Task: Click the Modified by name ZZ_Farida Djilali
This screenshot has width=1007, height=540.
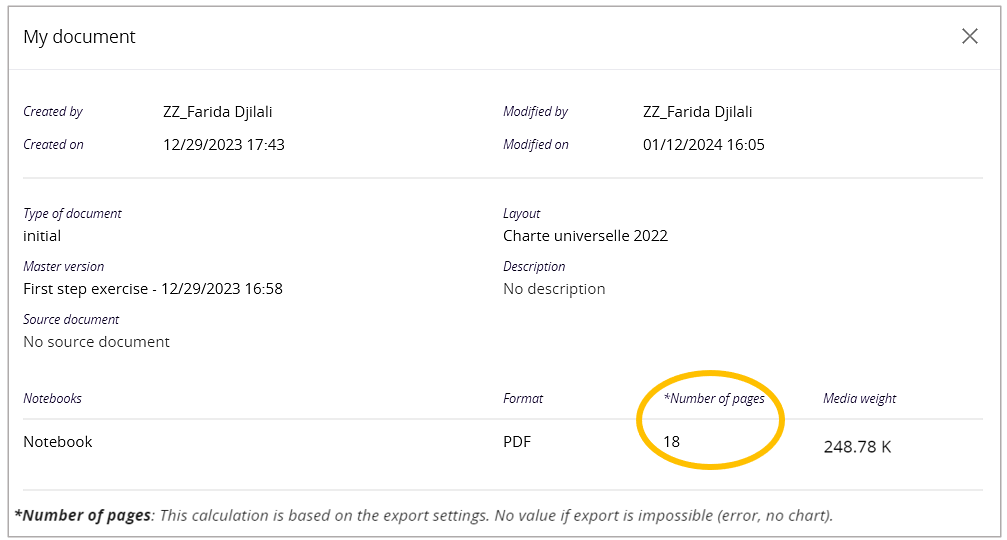Action: tap(697, 112)
